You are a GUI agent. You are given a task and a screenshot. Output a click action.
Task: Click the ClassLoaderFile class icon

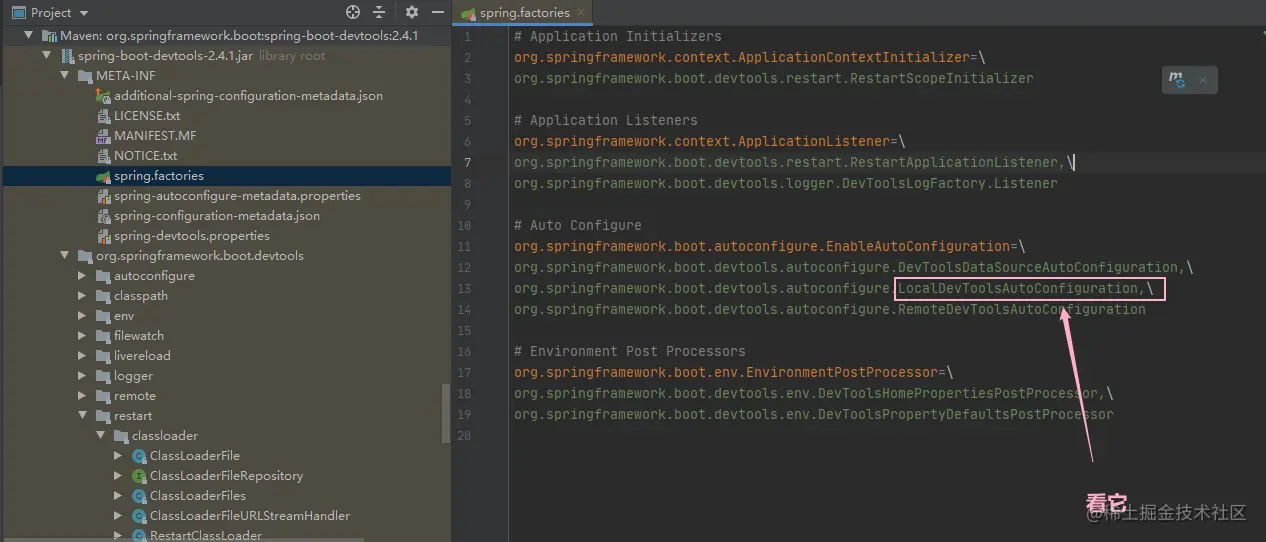click(139, 456)
